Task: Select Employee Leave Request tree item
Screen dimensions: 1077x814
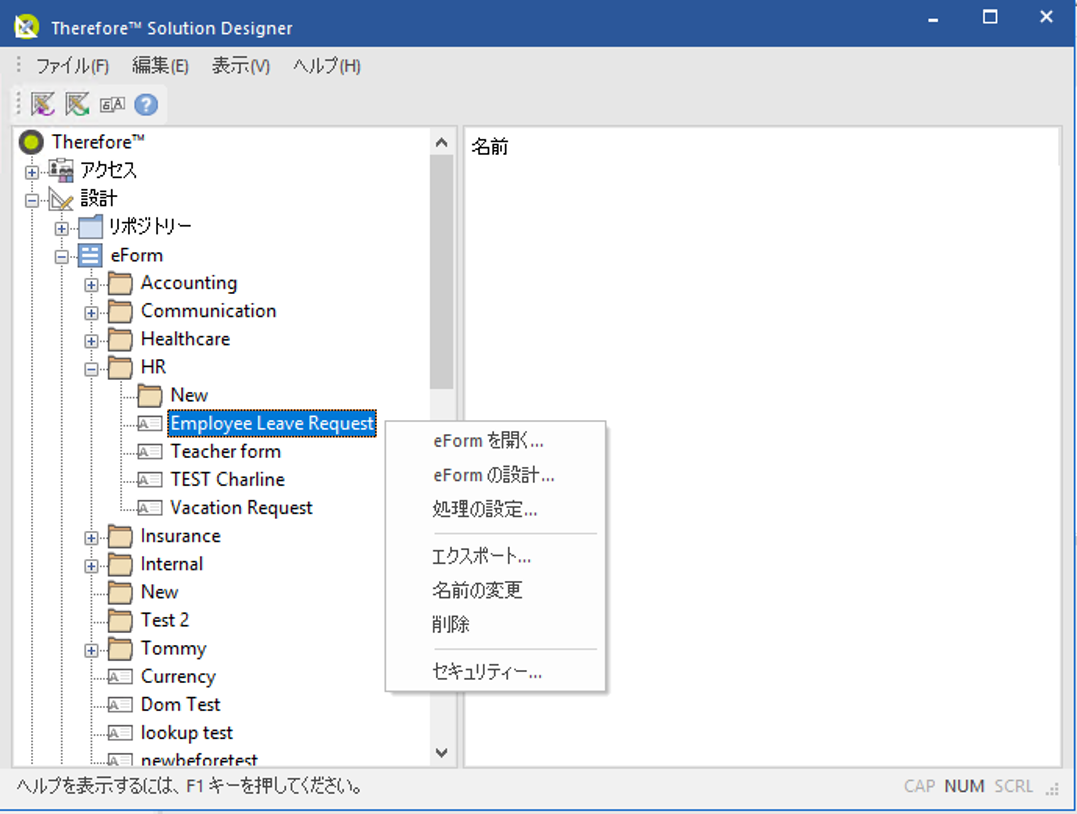Action: (272, 424)
